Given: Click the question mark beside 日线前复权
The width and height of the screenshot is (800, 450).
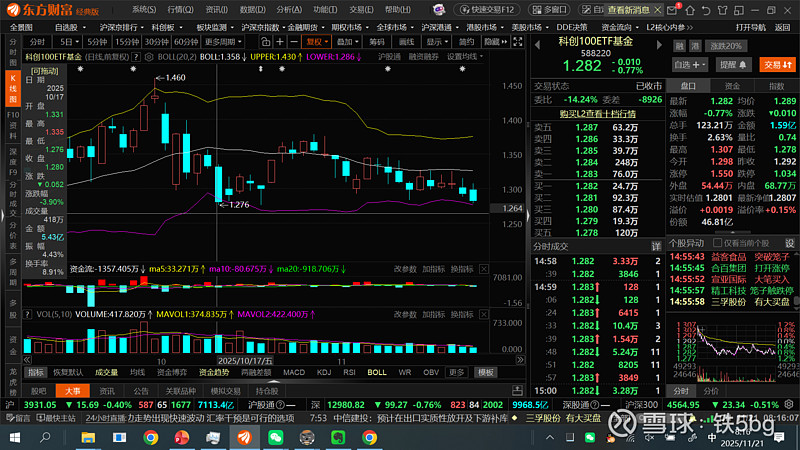Looking at the screenshot, I should (136, 57).
